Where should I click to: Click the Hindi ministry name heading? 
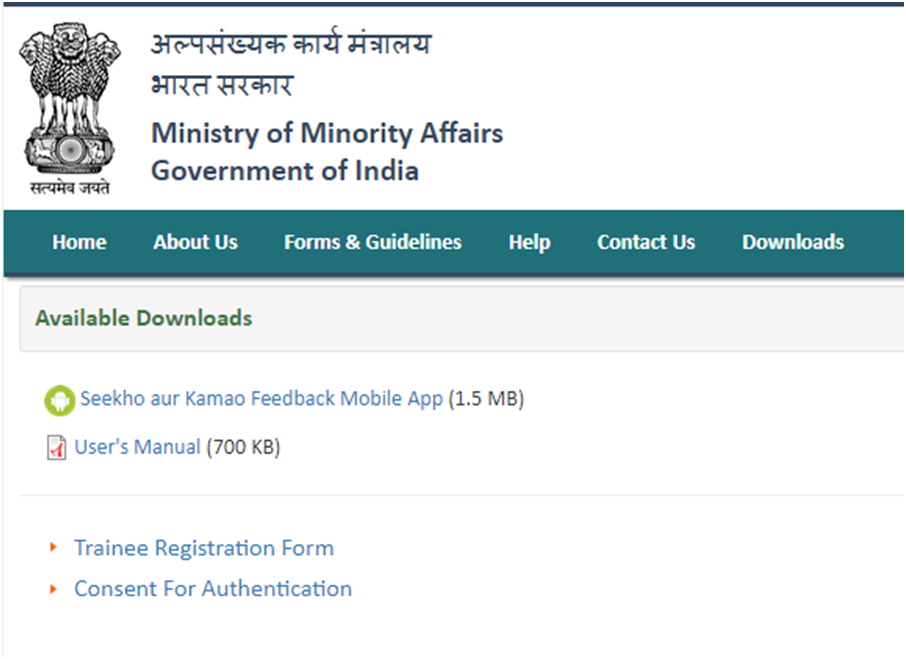(291, 44)
